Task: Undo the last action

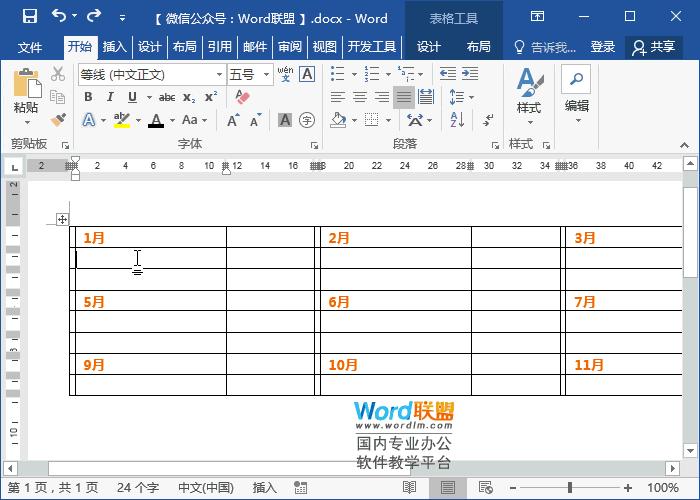Action: pyautogui.click(x=59, y=16)
